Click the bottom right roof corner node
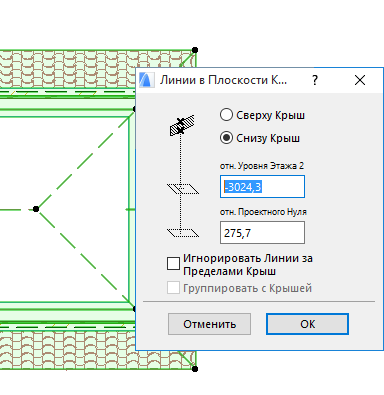384x395 pixels. 195,369
